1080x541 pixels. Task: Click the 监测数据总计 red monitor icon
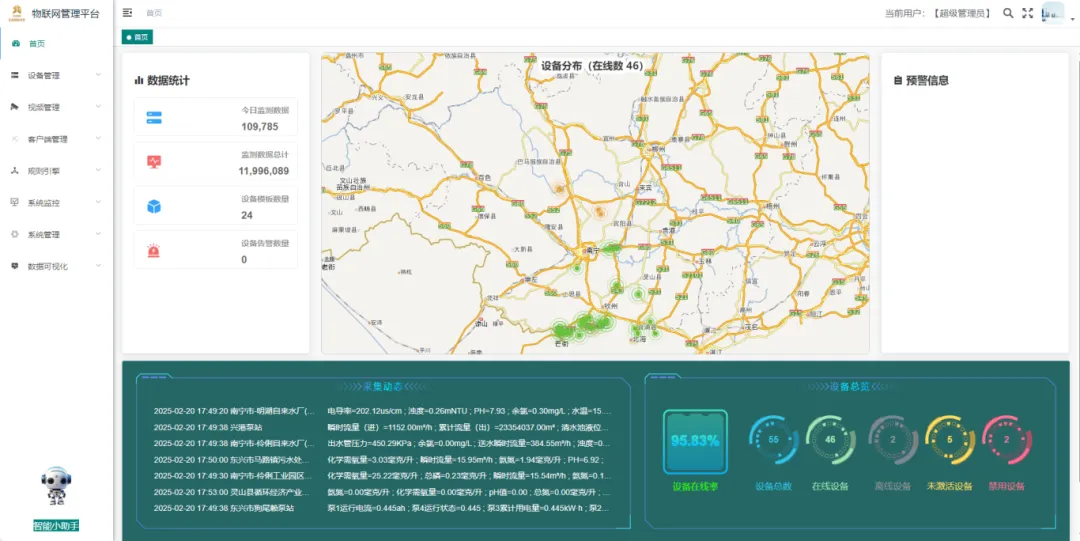point(154,162)
